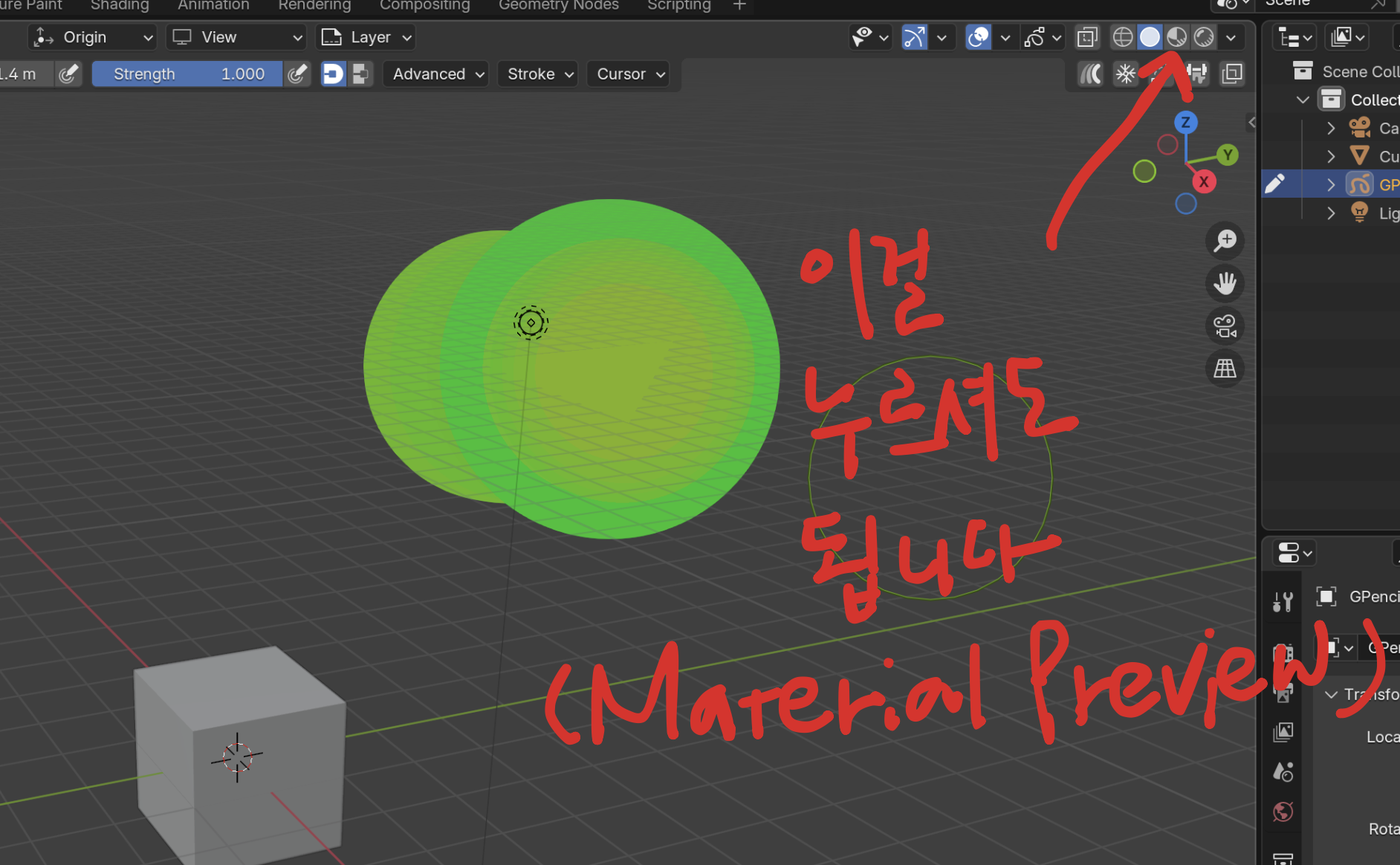The width and height of the screenshot is (1400, 865).
Task: Open properties editor type dropdown
Action: pyautogui.click(x=1294, y=554)
